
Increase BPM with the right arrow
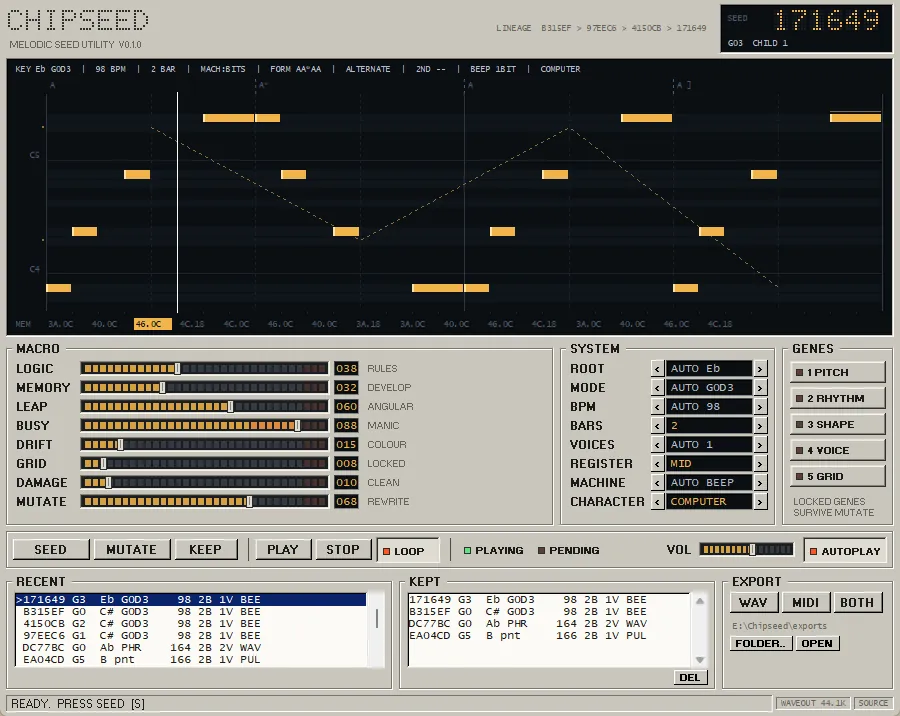point(760,407)
